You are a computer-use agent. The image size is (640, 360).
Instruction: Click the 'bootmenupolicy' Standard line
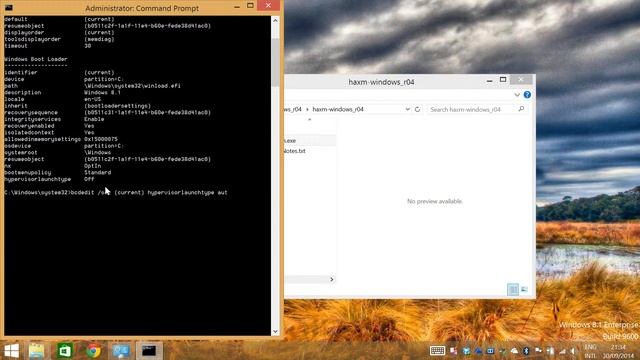point(58,173)
